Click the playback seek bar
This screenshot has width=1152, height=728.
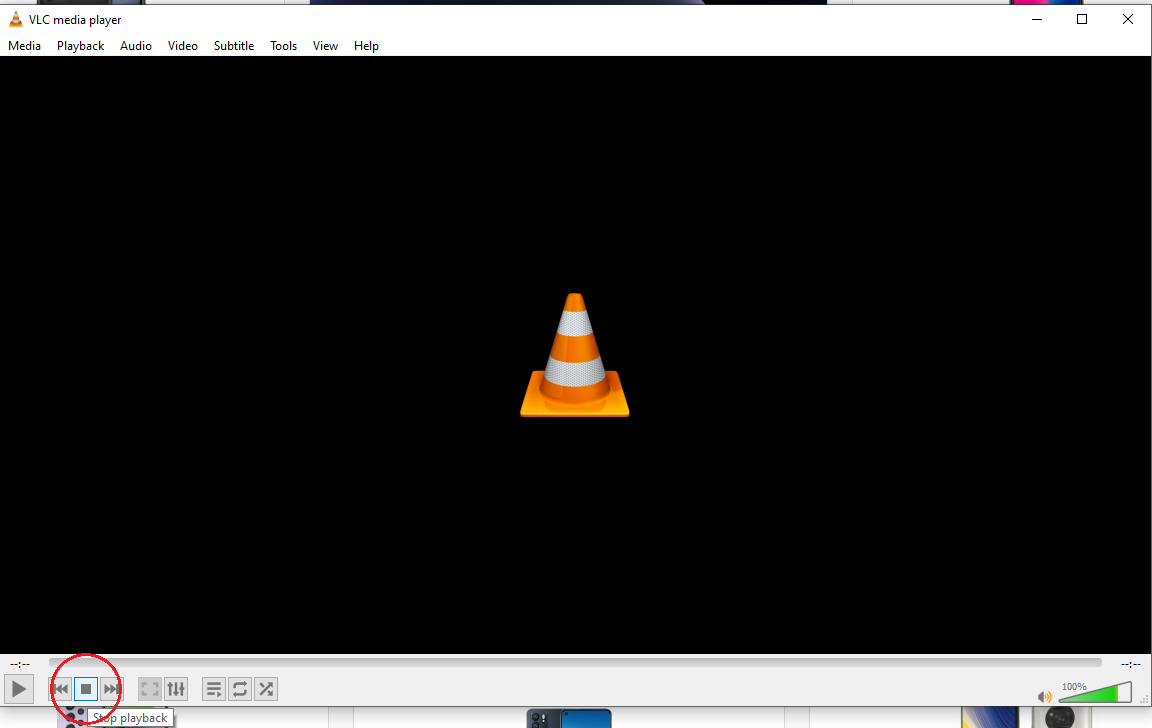coord(575,663)
